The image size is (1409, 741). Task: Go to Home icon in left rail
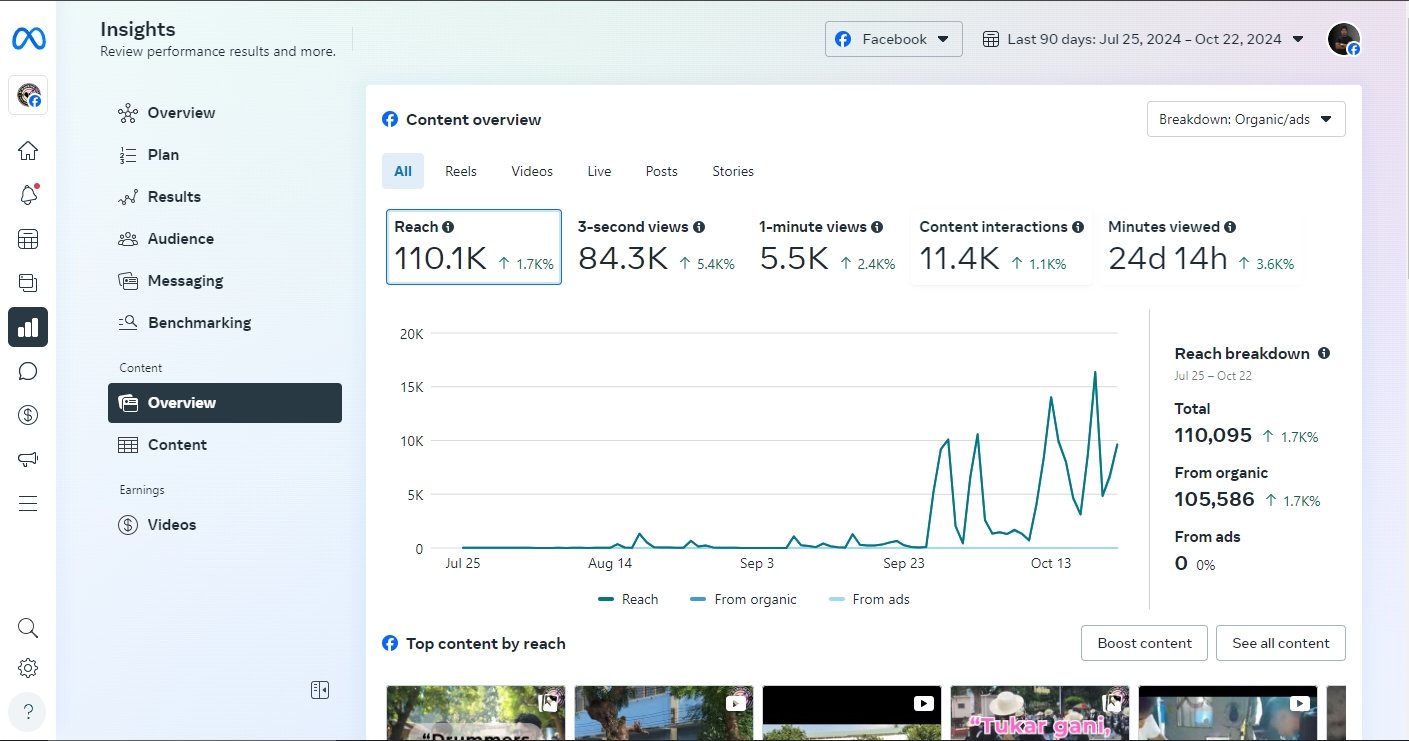coord(28,151)
